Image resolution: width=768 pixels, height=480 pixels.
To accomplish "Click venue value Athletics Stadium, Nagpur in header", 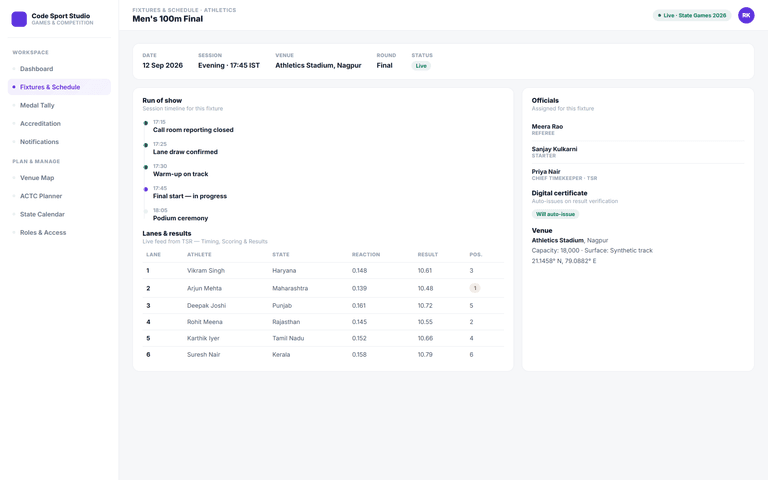I will click(318, 65).
